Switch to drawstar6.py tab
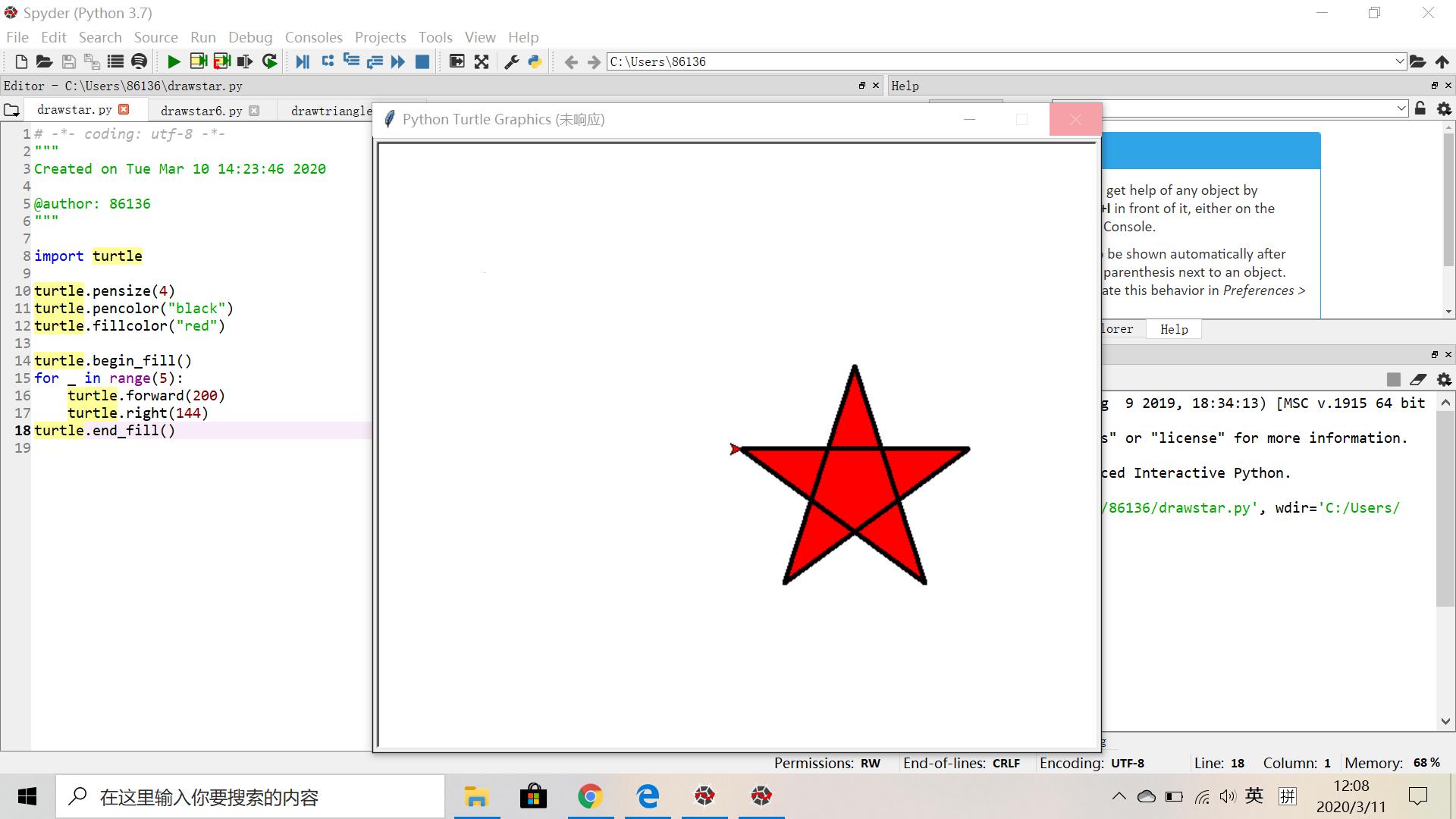 [x=200, y=110]
